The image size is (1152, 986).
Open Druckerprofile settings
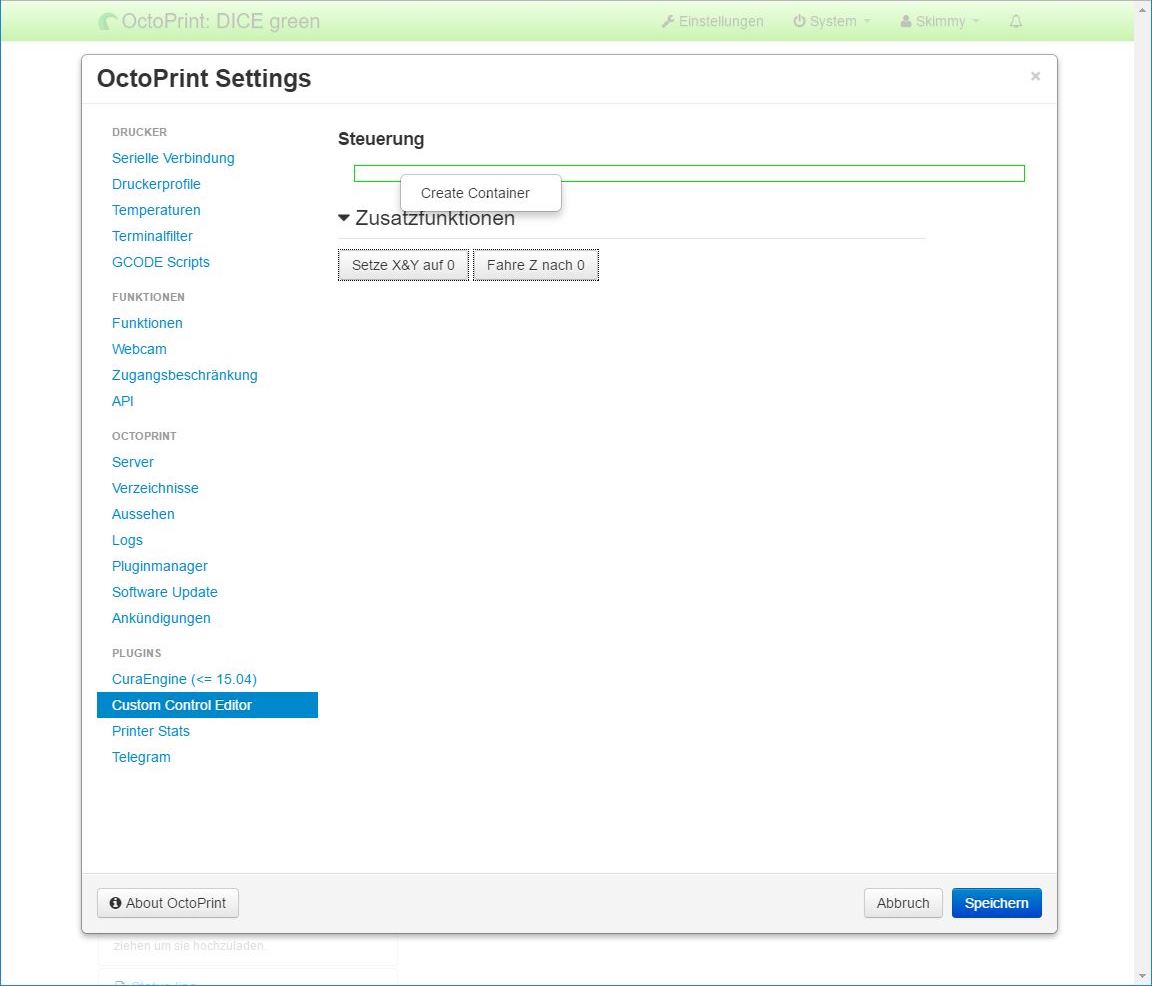click(x=156, y=184)
